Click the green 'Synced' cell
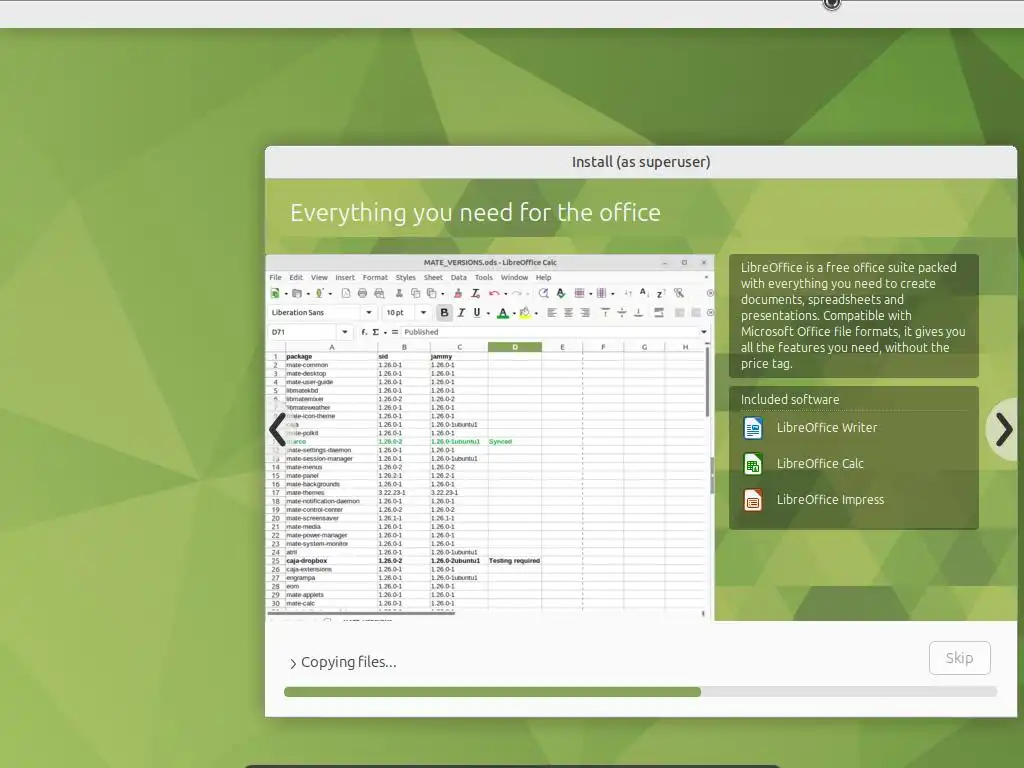Viewport: 1024px width, 768px height. coord(515,442)
